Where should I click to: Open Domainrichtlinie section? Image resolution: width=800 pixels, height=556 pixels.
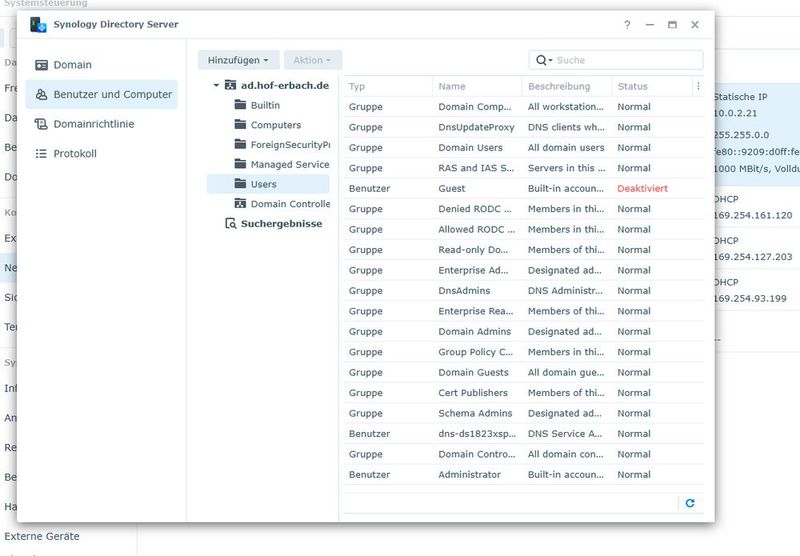point(102,124)
